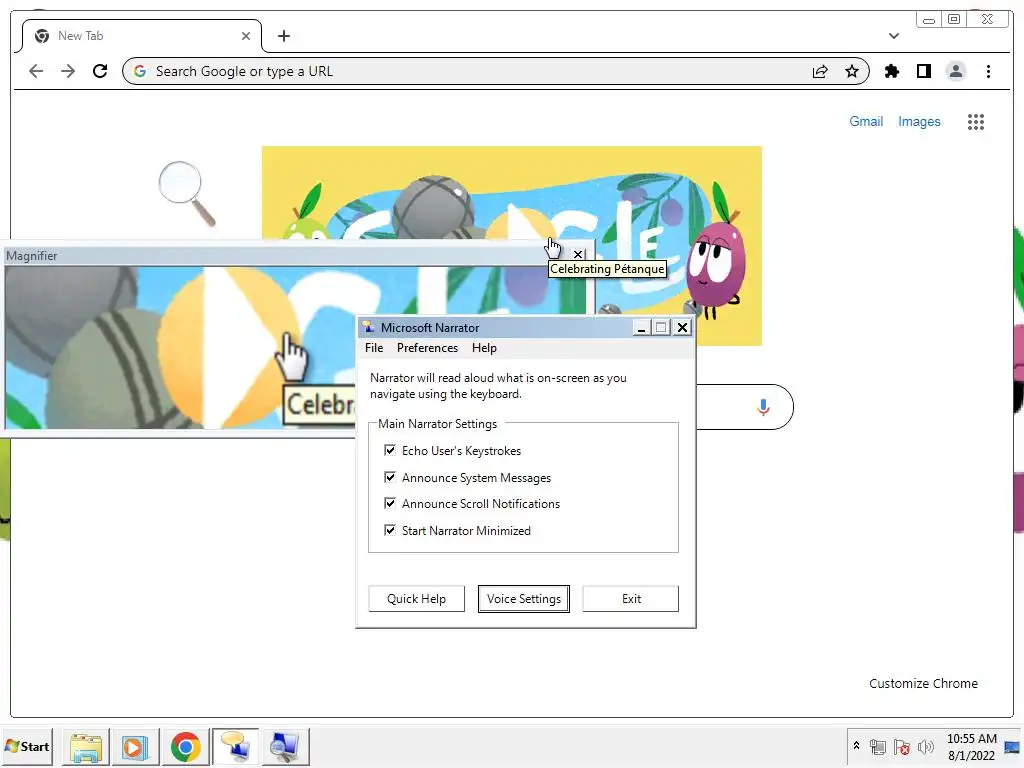Bookmark this tab with the star icon
1024x768 pixels.
click(x=852, y=71)
